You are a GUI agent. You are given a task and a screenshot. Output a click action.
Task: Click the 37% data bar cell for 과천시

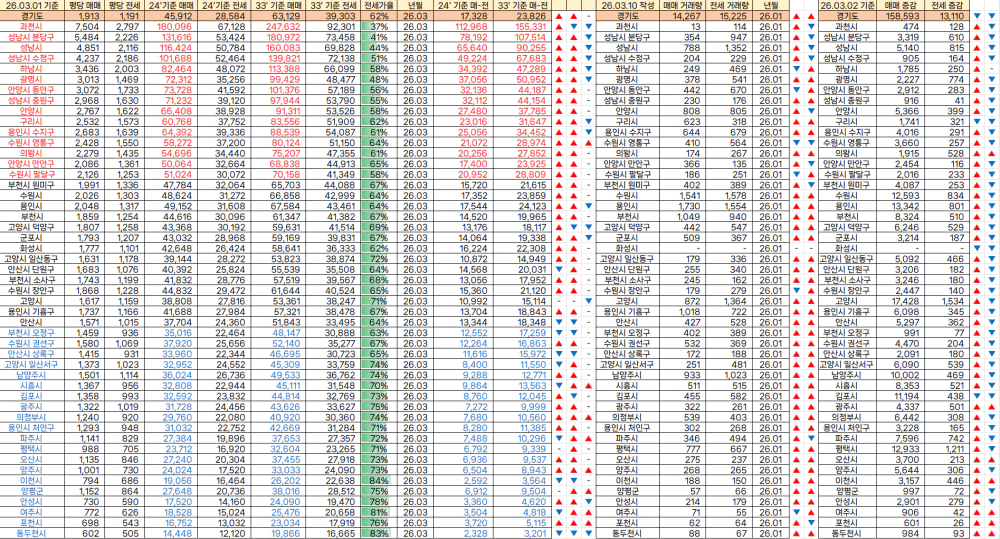[378, 27]
